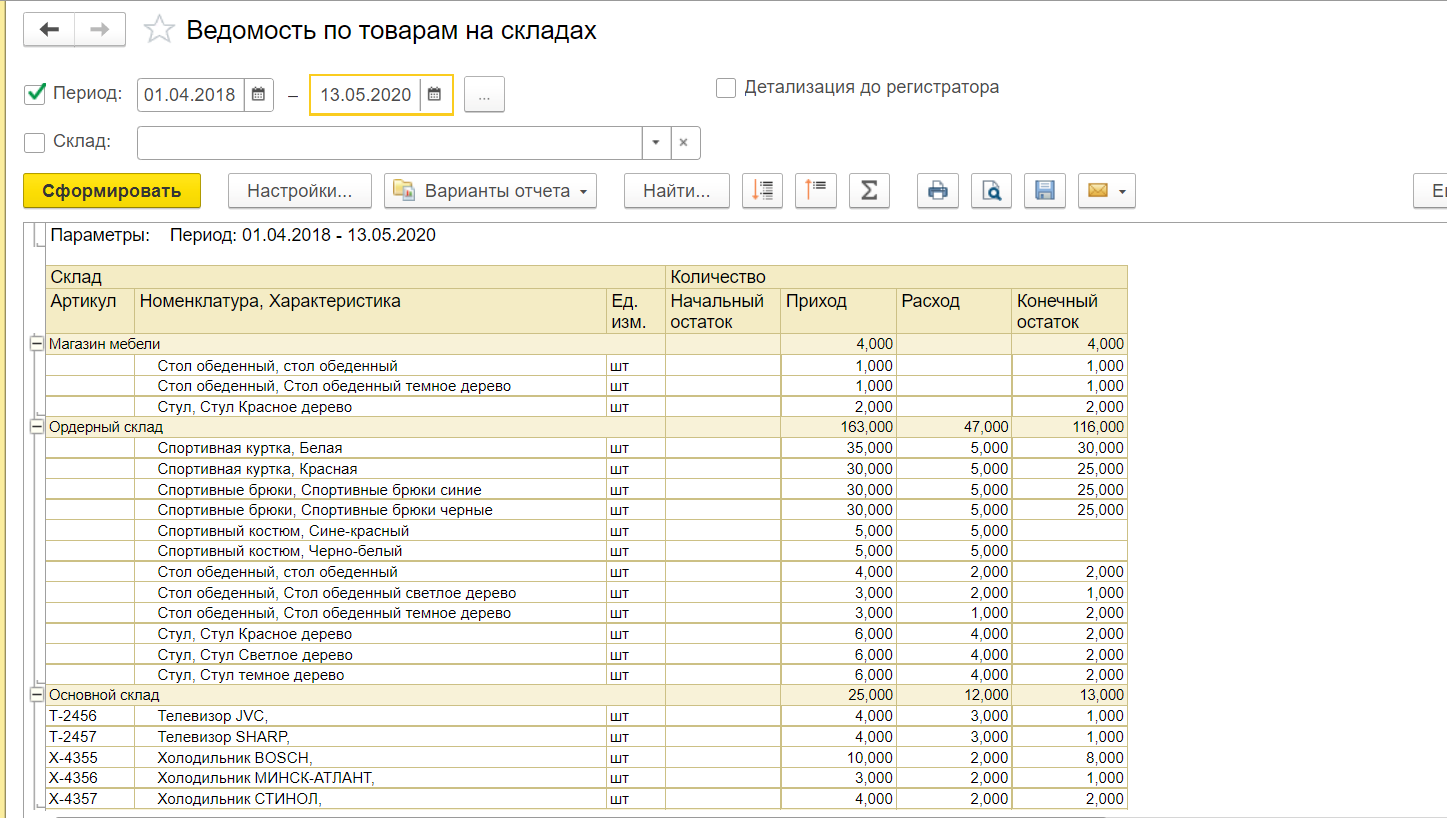
Task: Open print preview with magnifier icon
Action: [x=991, y=190]
